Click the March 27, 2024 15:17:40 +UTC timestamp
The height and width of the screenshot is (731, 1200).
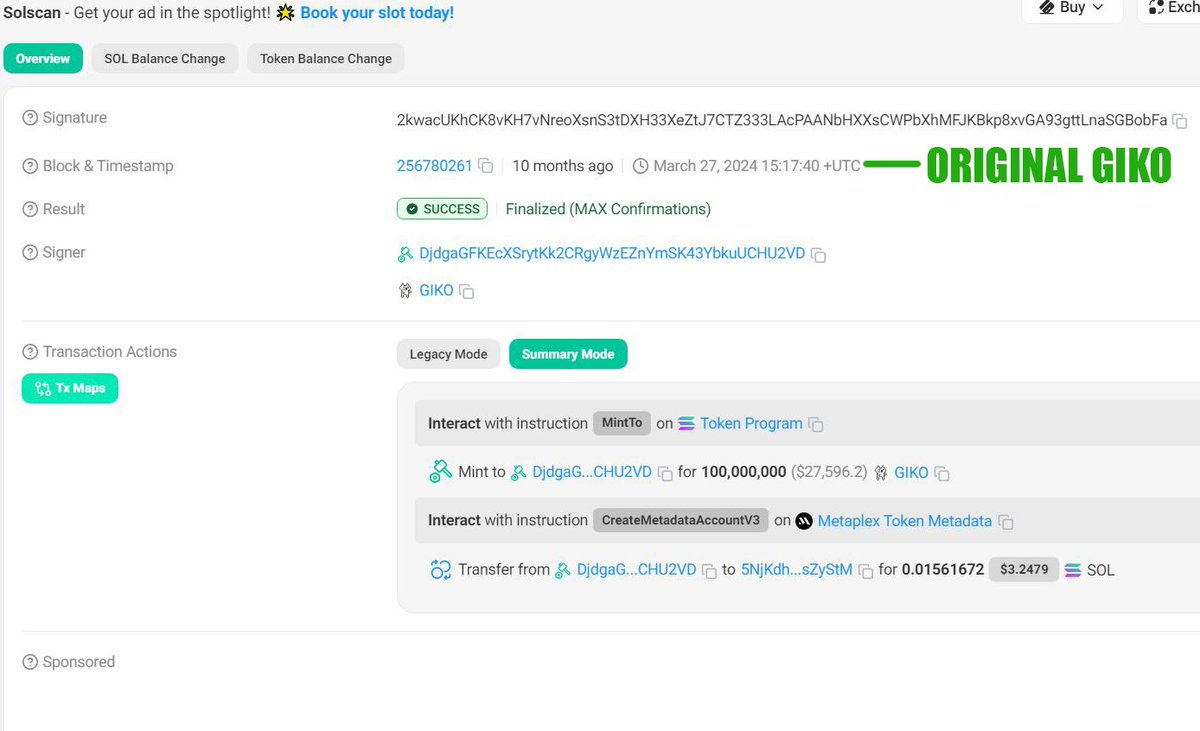(757, 166)
